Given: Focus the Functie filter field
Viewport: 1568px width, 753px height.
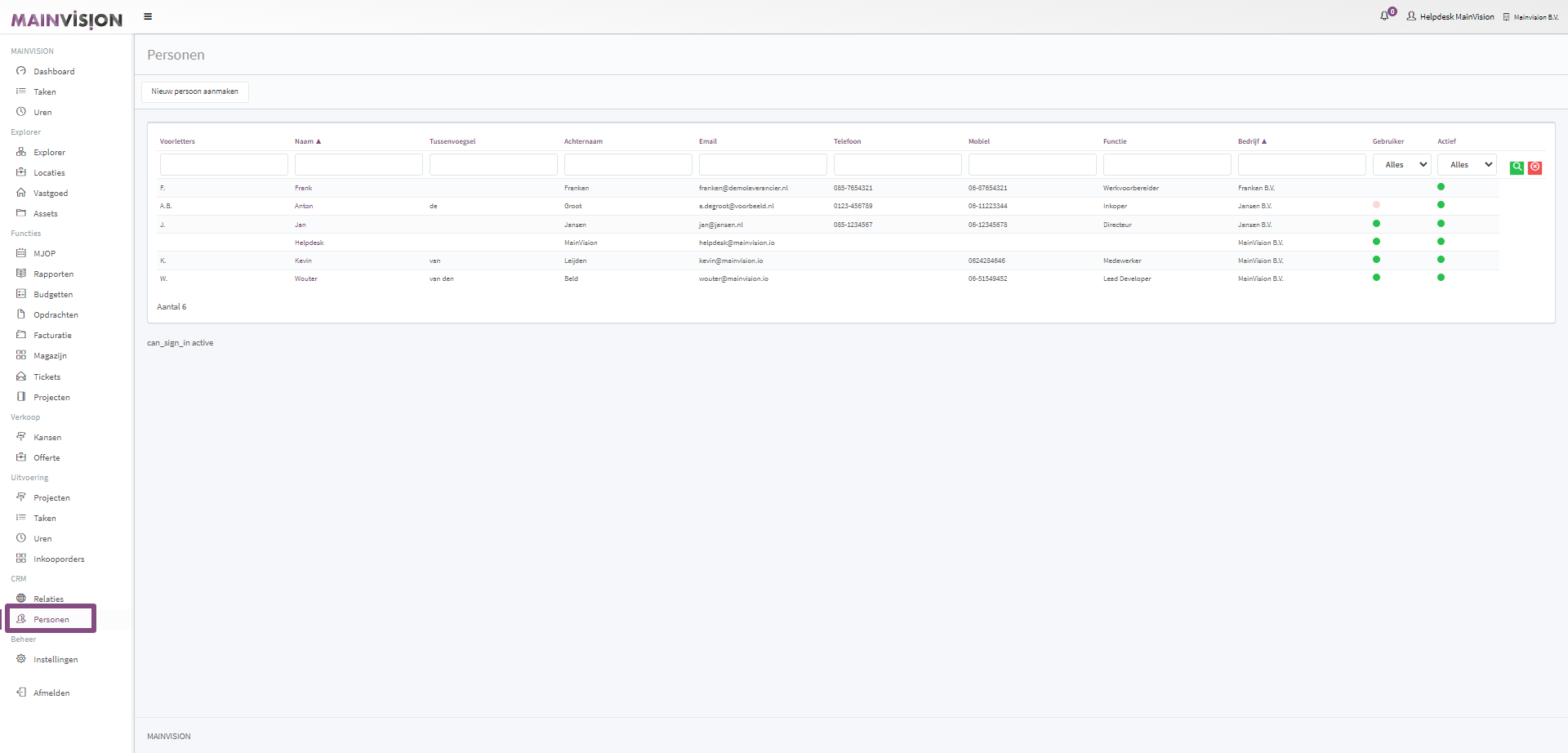Looking at the screenshot, I should click(1167, 165).
